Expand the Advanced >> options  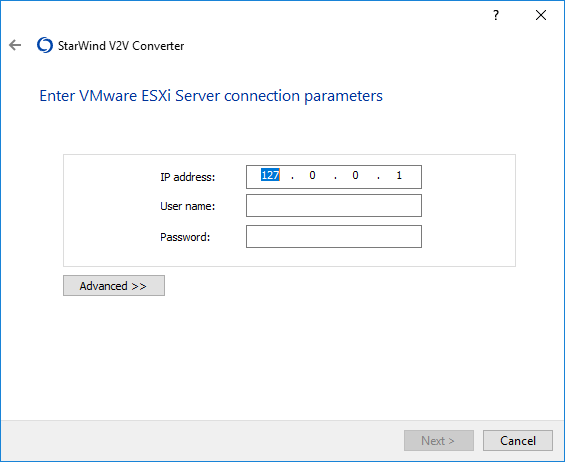coord(114,286)
